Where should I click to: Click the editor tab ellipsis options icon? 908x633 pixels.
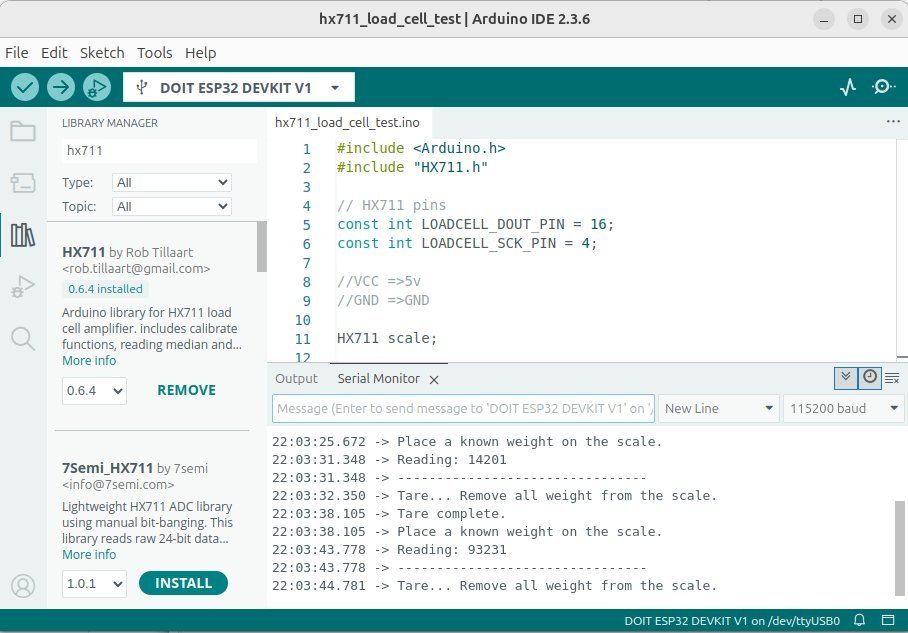coord(893,122)
